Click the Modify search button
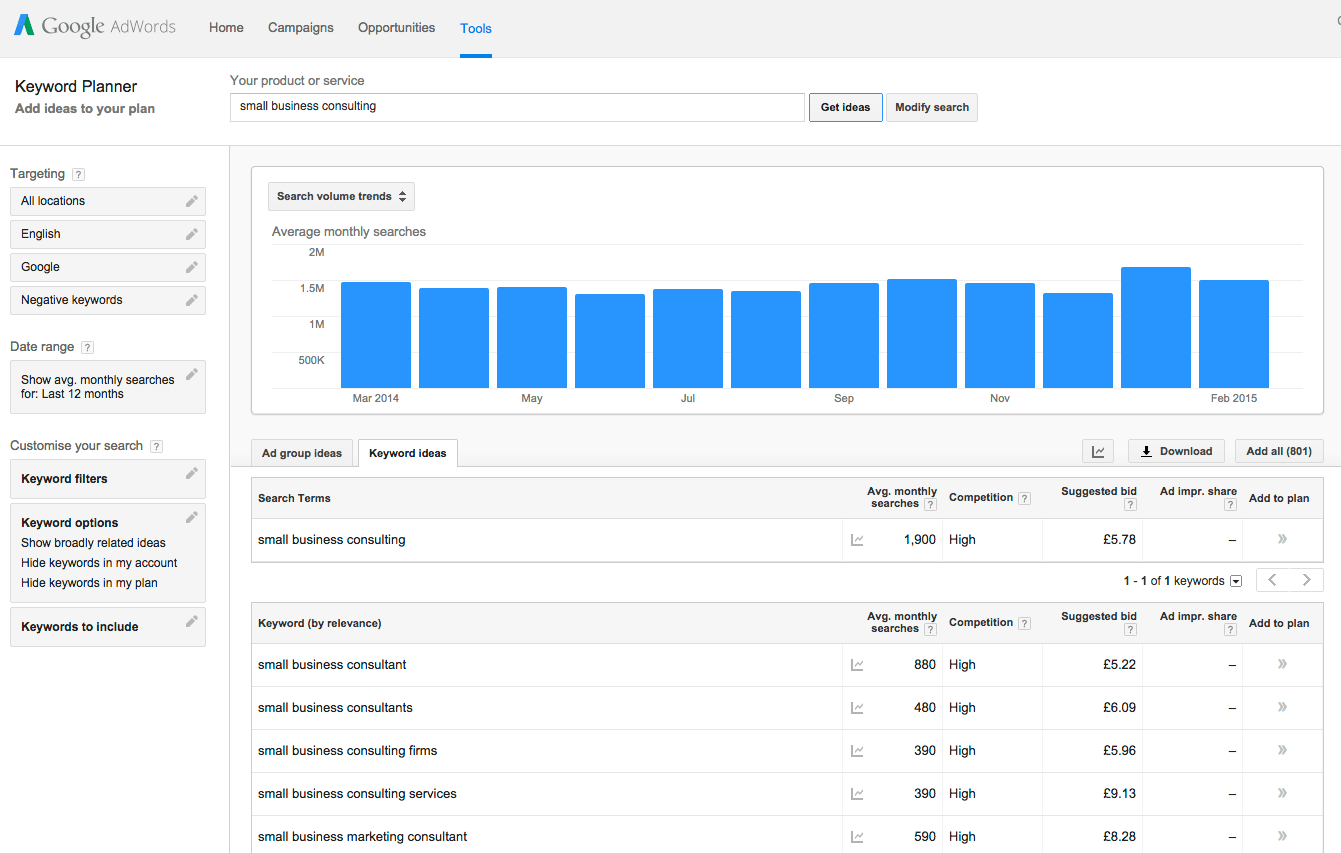This screenshot has height=853, width=1341. (932, 107)
